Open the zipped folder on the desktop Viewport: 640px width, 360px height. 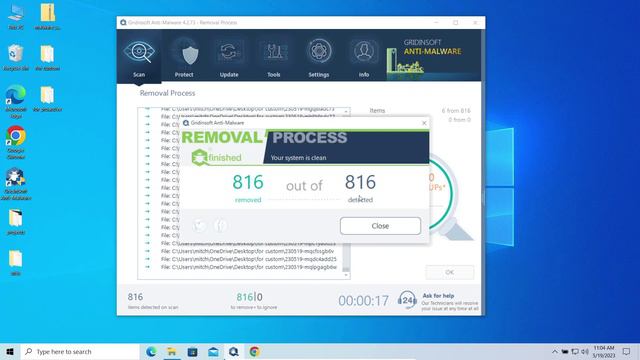coord(48,17)
